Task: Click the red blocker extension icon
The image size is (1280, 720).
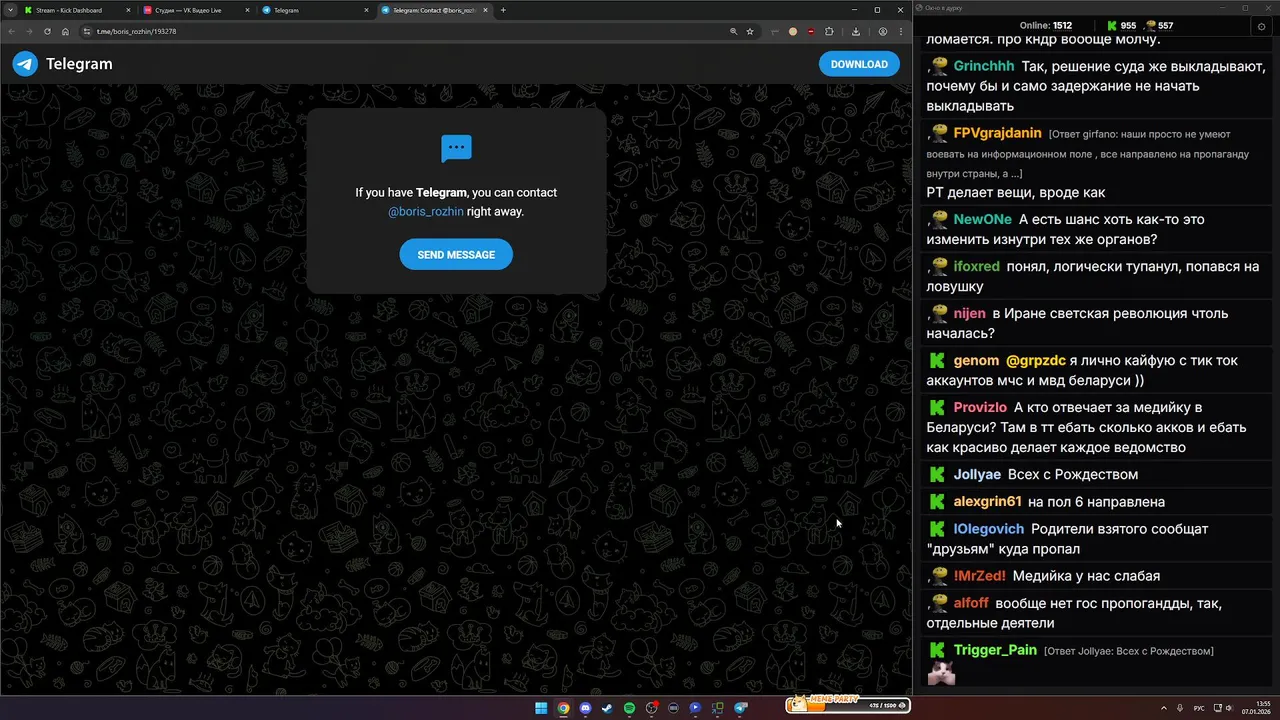Action: click(x=811, y=31)
